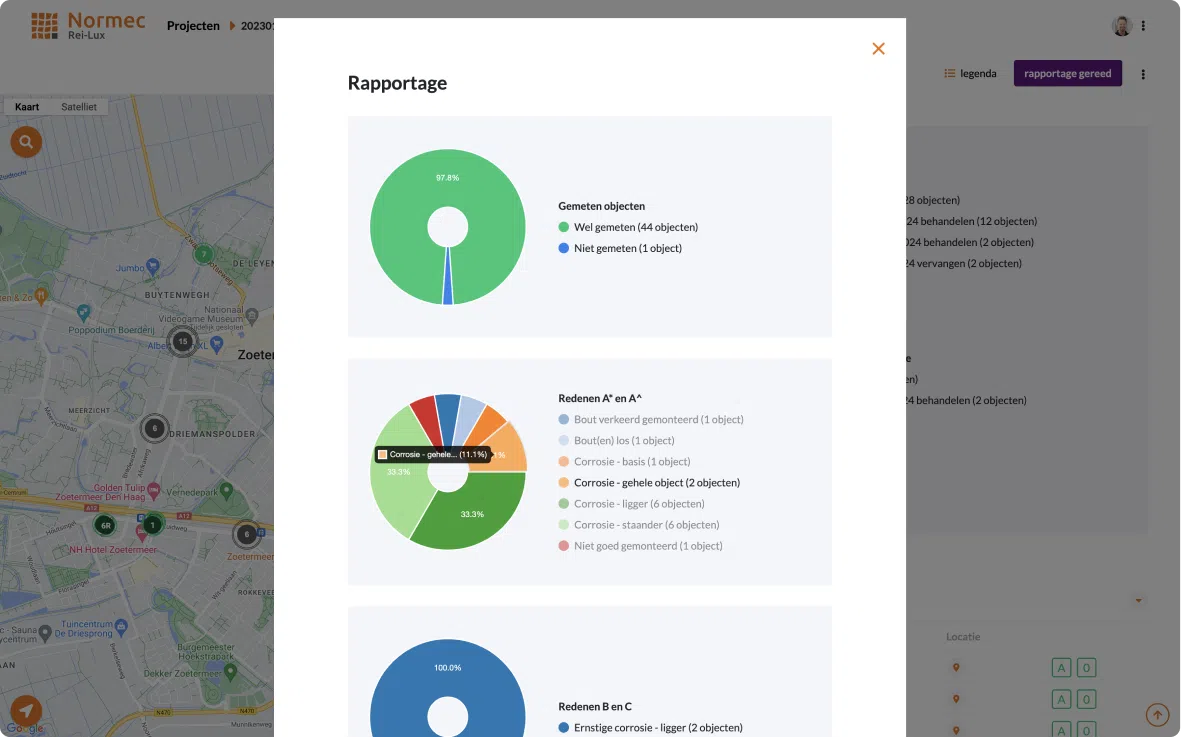Screen dimensions: 1181x738
Task: Expand the small orange dropdown arrow above Locatie
Action: click(1138, 600)
